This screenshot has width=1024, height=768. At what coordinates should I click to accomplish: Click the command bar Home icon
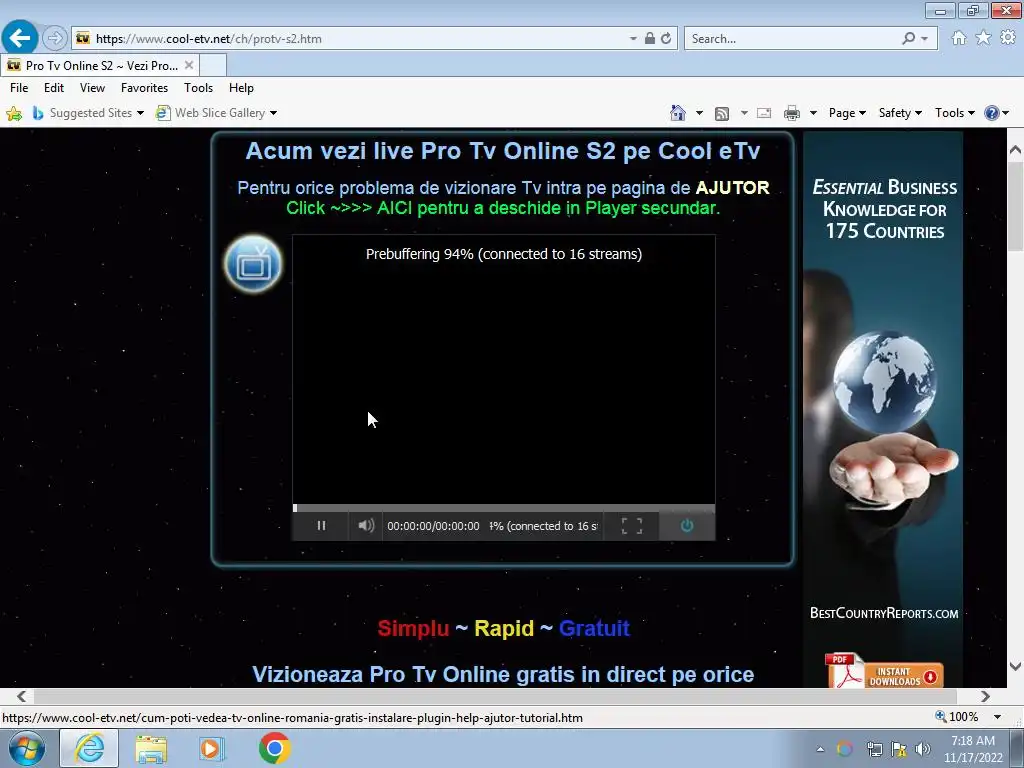(678, 113)
